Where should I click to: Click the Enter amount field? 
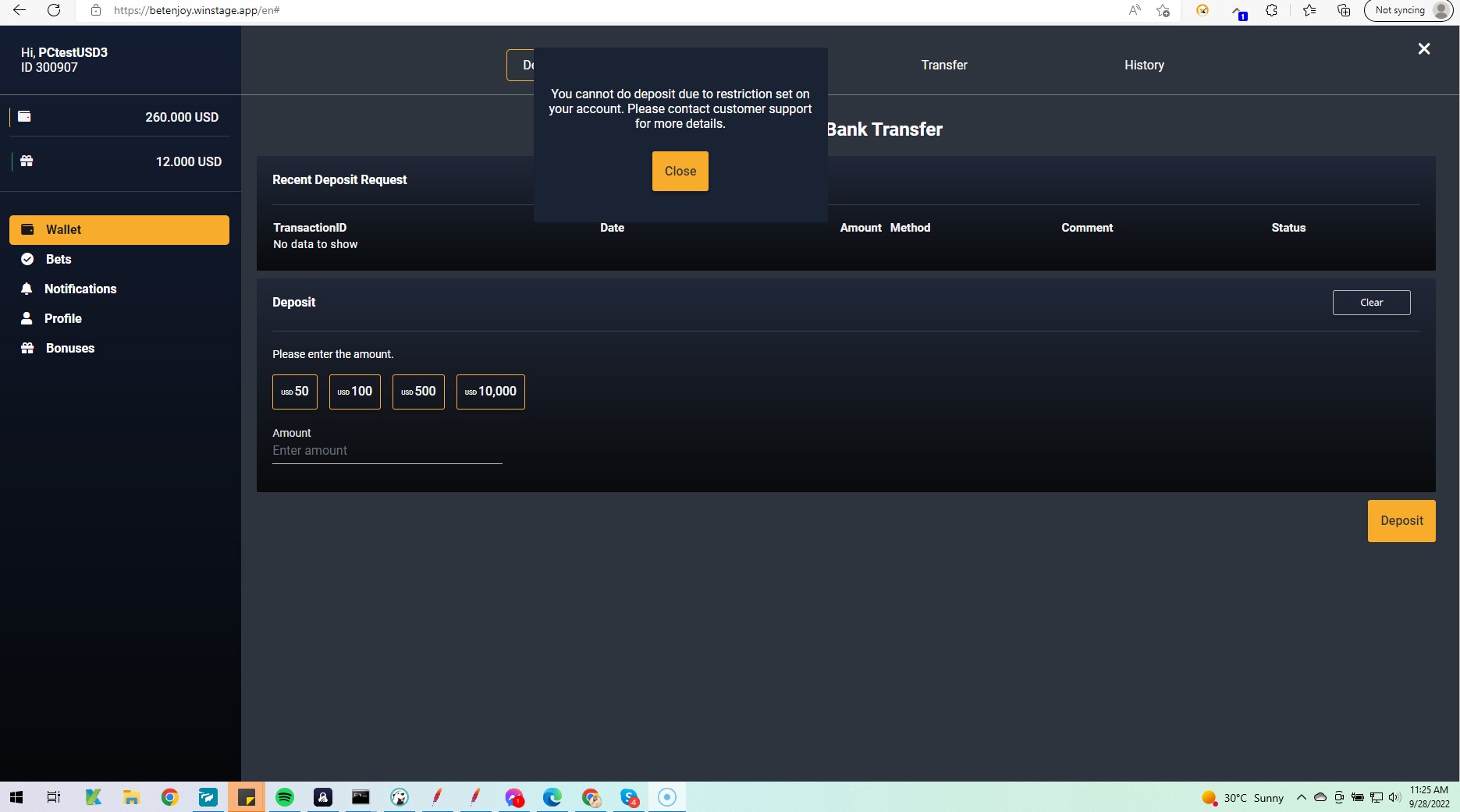coord(386,450)
